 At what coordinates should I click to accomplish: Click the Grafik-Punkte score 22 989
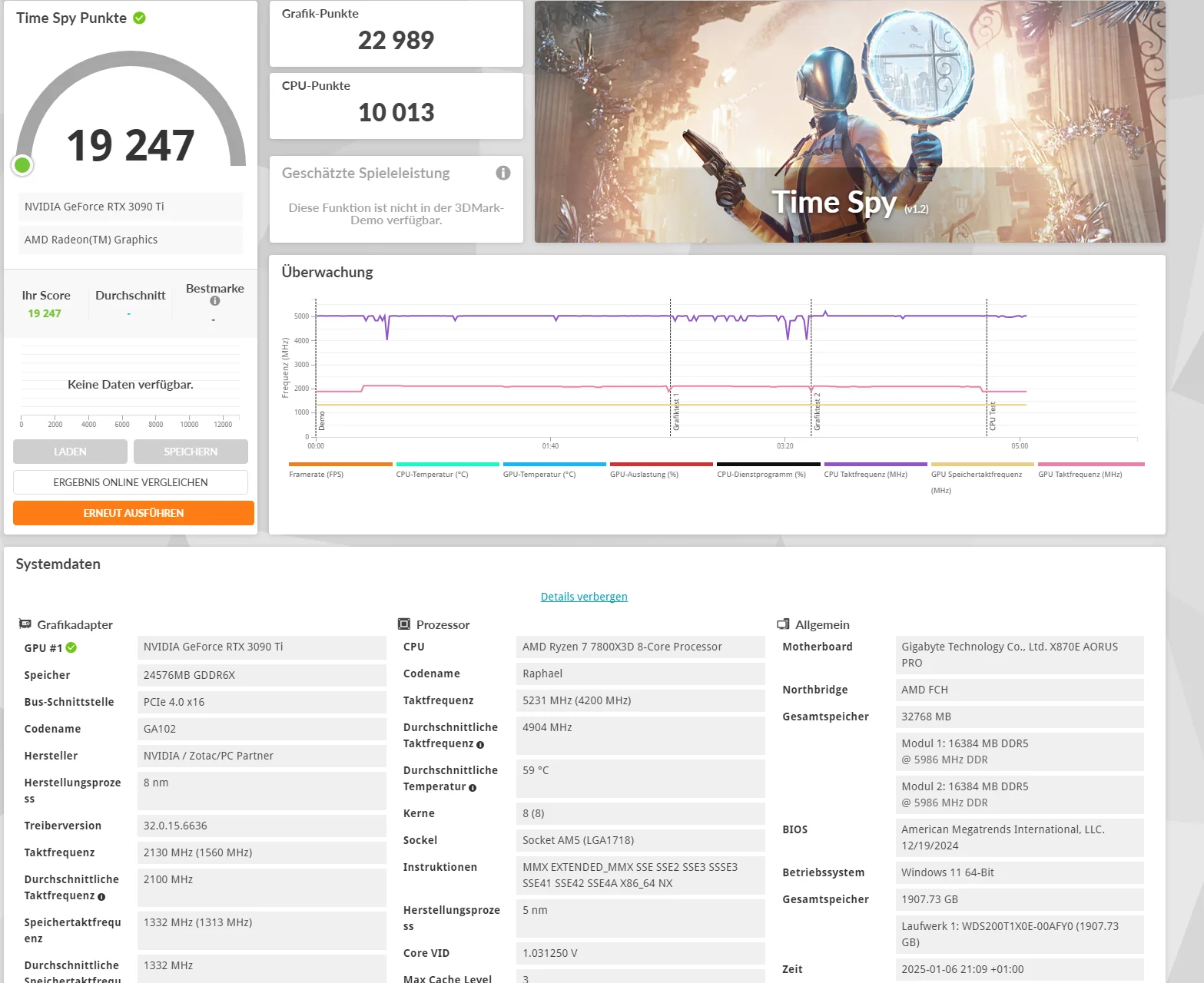click(396, 40)
